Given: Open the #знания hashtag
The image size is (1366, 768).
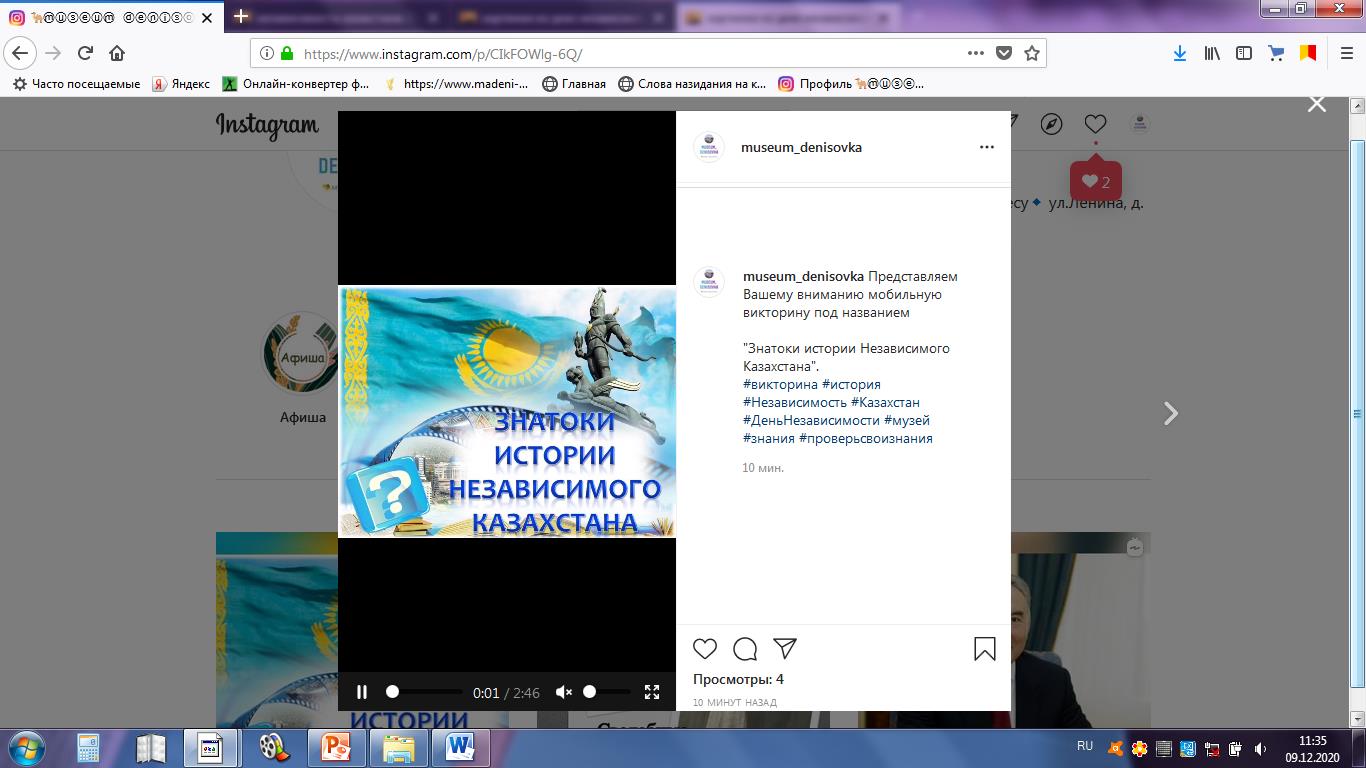Looking at the screenshot, I should click(x=769, y=439).
